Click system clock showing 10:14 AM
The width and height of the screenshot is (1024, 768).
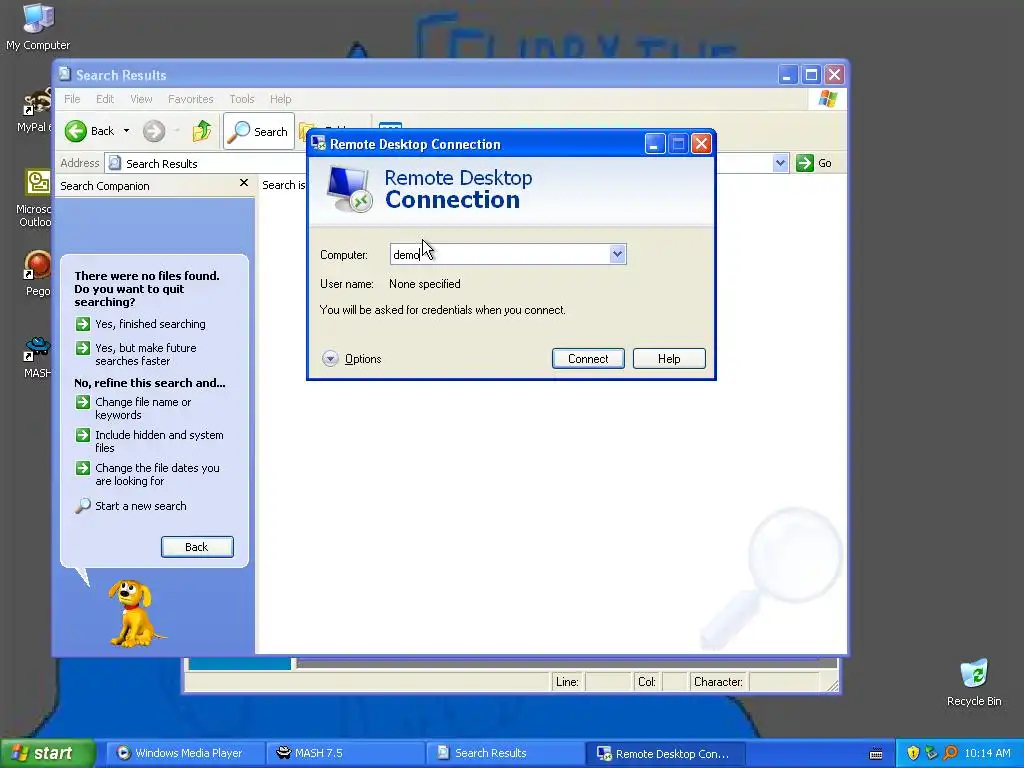pos(987,753)
